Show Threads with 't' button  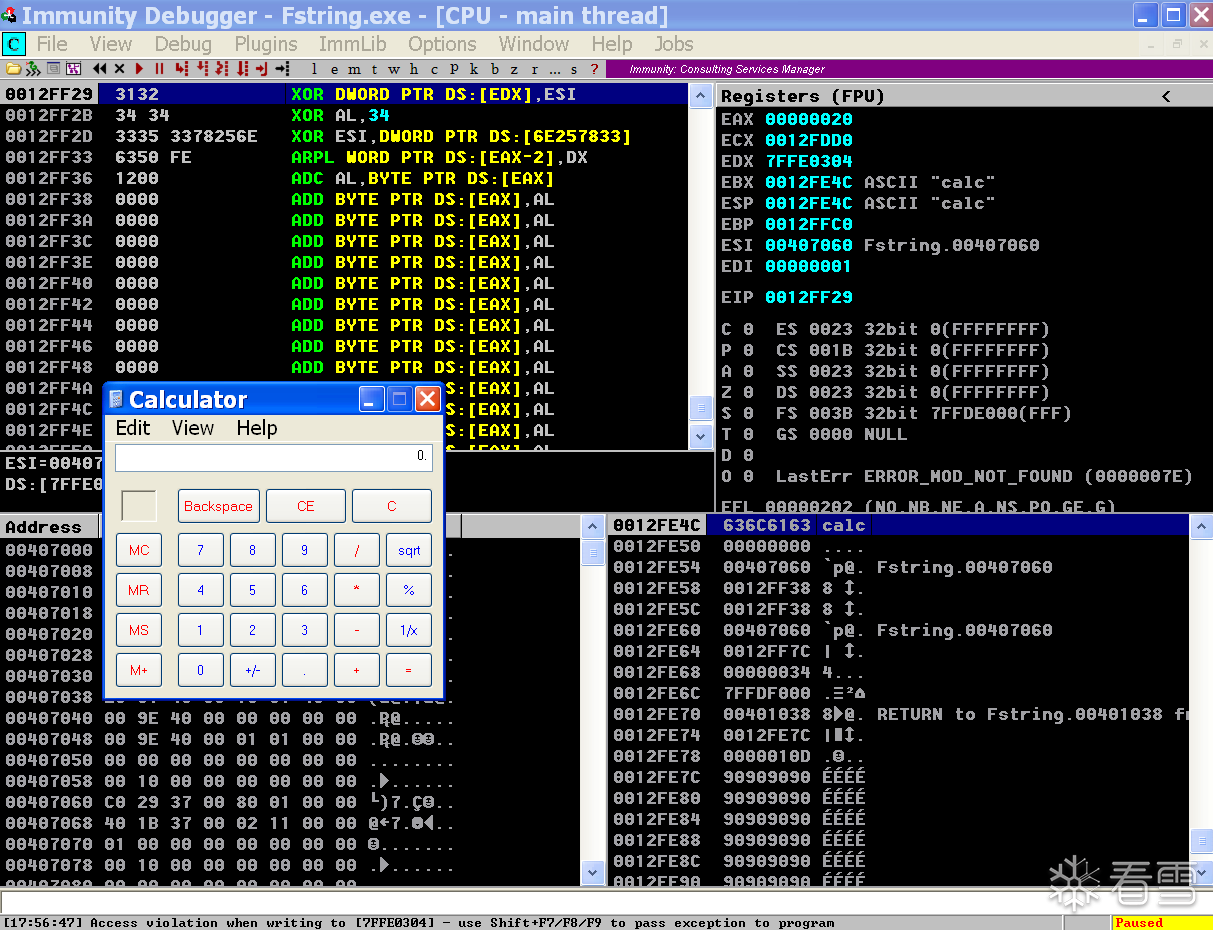point(374,69)
